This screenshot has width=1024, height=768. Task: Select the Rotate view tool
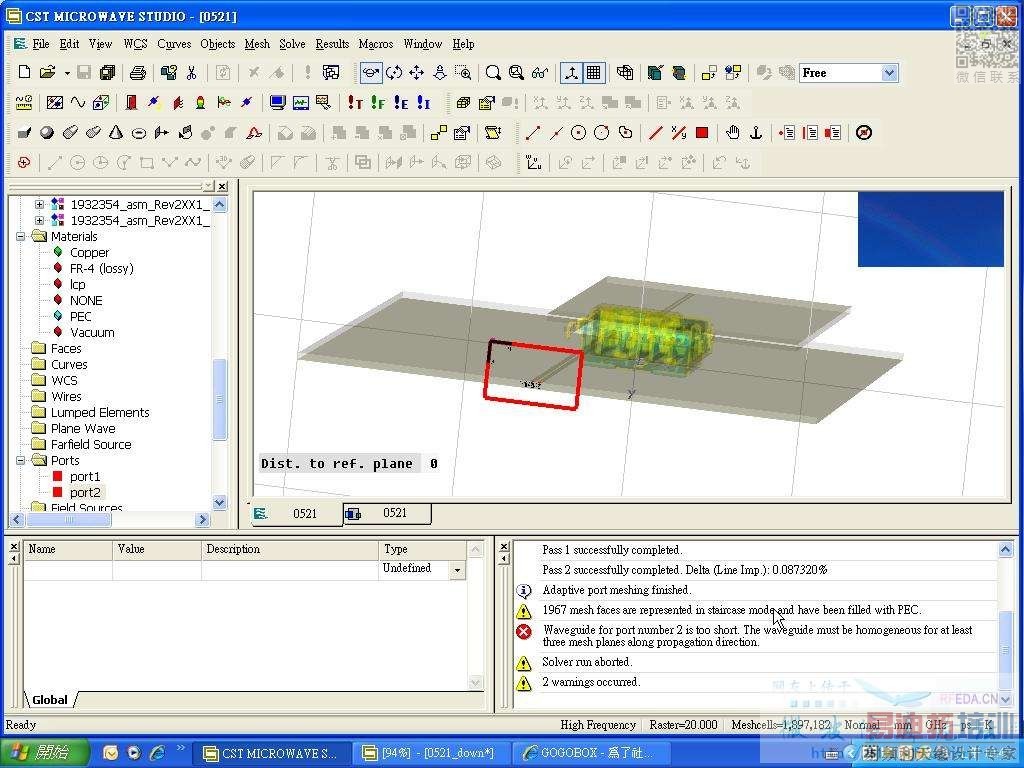coord(394,72)
